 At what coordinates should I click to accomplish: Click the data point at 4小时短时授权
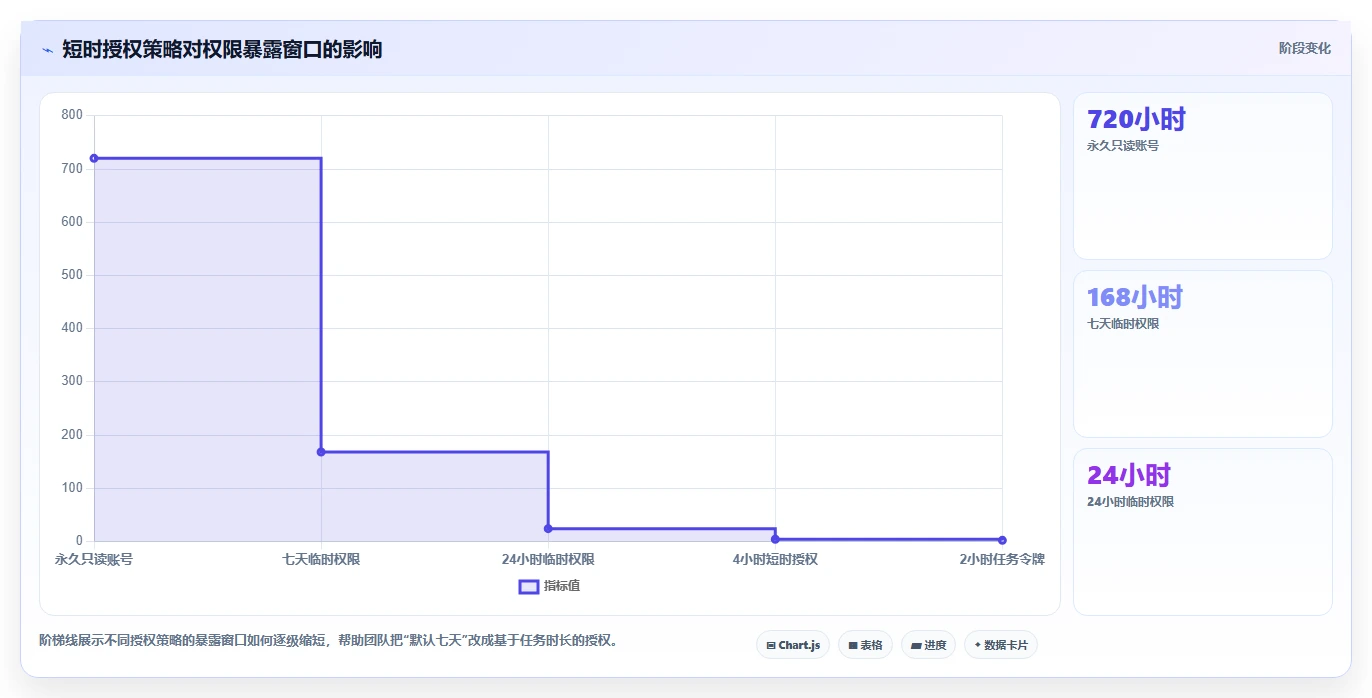[x=775, y=539]
